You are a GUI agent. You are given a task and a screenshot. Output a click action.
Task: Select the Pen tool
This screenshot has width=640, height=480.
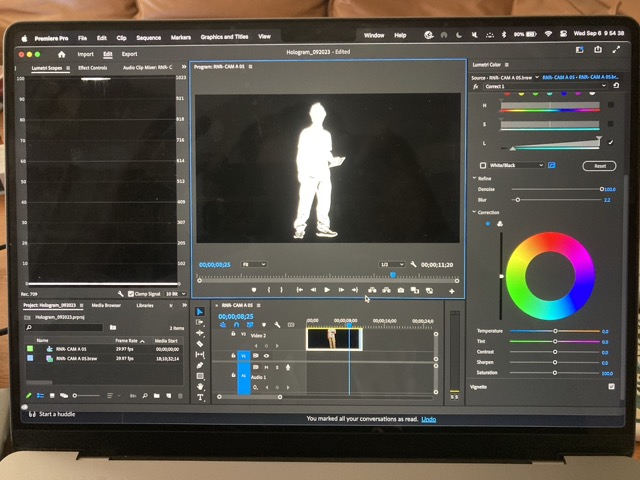click(x=200, y=365)
